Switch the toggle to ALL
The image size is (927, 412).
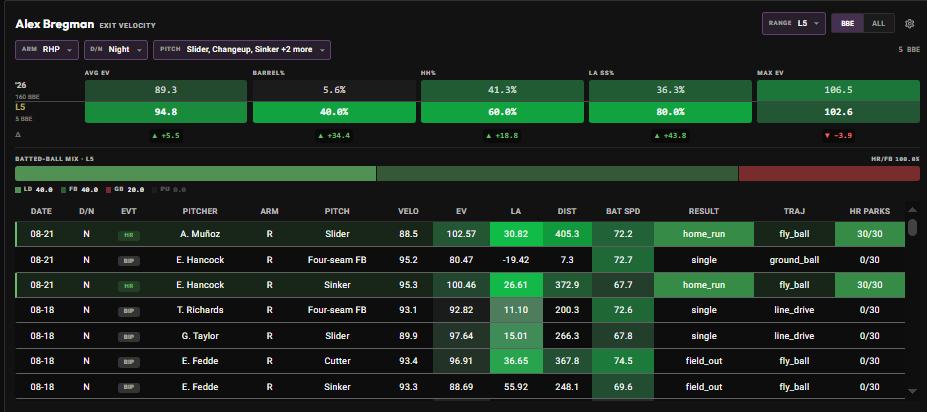coord(879,24)
